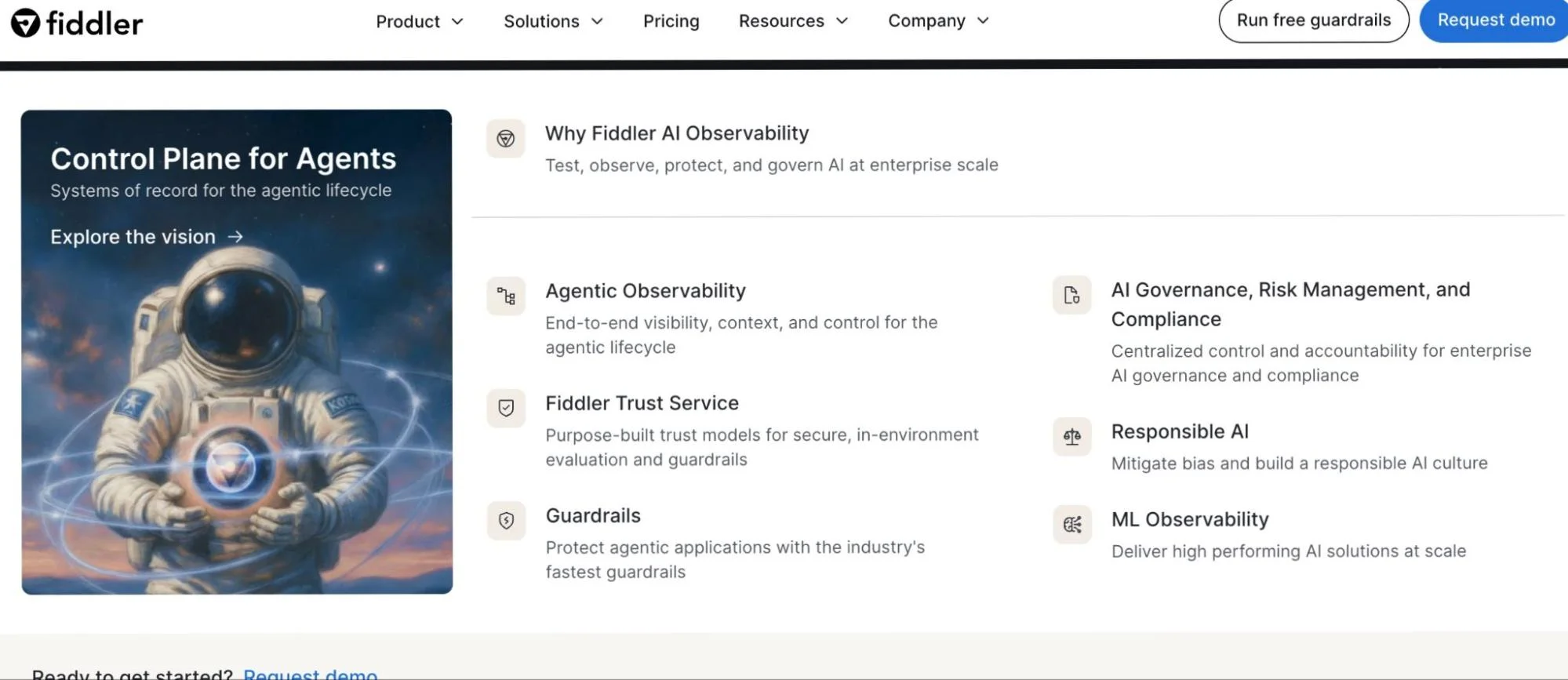This screenshot has width=1568, height=680.
Task: Open the Responsible AI page
Action: [1180, 431]
